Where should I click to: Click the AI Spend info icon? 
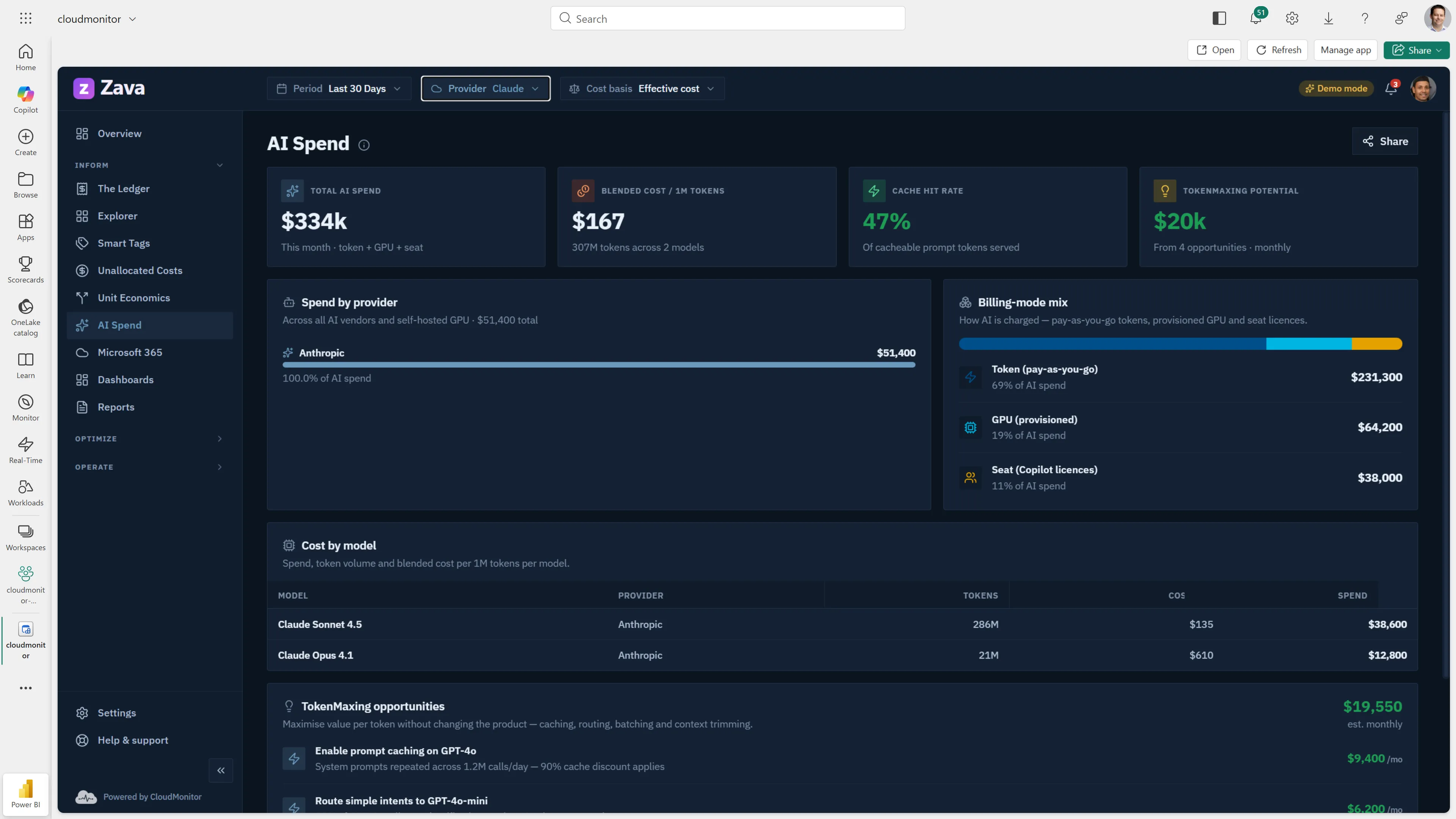(x=364, y=145)
